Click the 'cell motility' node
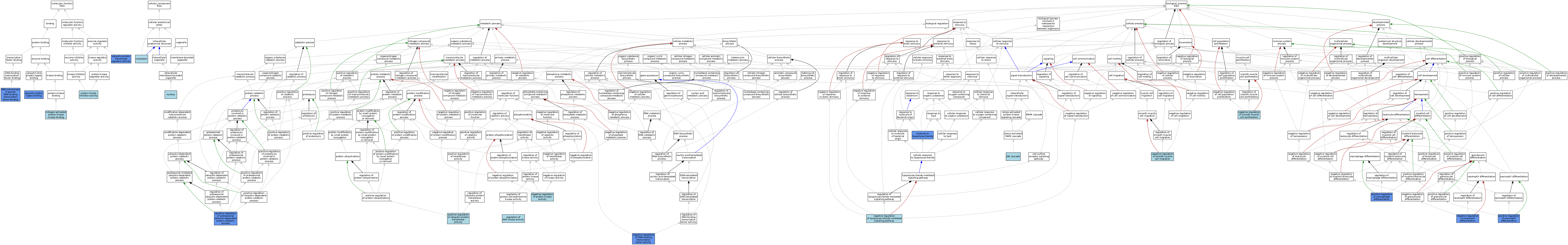Viewport: 1568px width, 245px height. pos(1115,59)
